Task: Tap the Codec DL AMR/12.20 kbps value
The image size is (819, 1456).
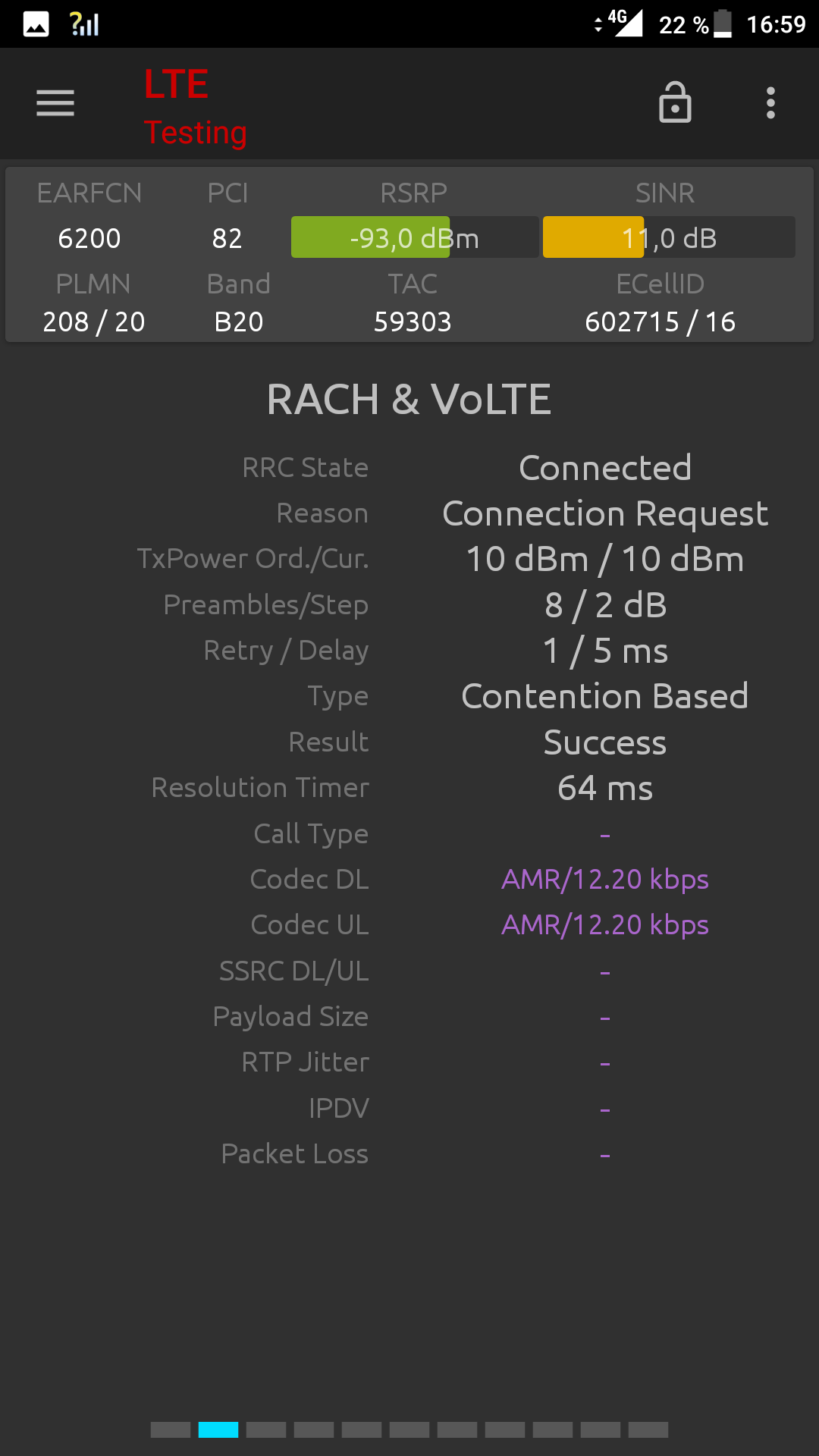Action: click(605, 880)
